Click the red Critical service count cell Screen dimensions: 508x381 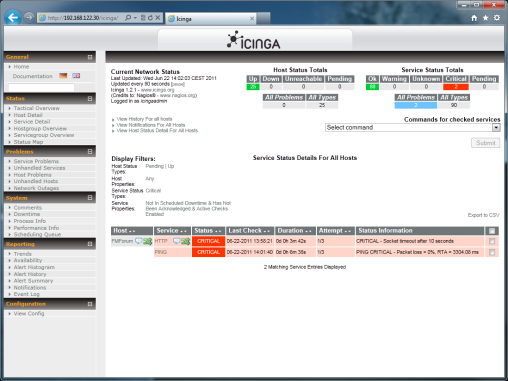[x=456, y=87]
